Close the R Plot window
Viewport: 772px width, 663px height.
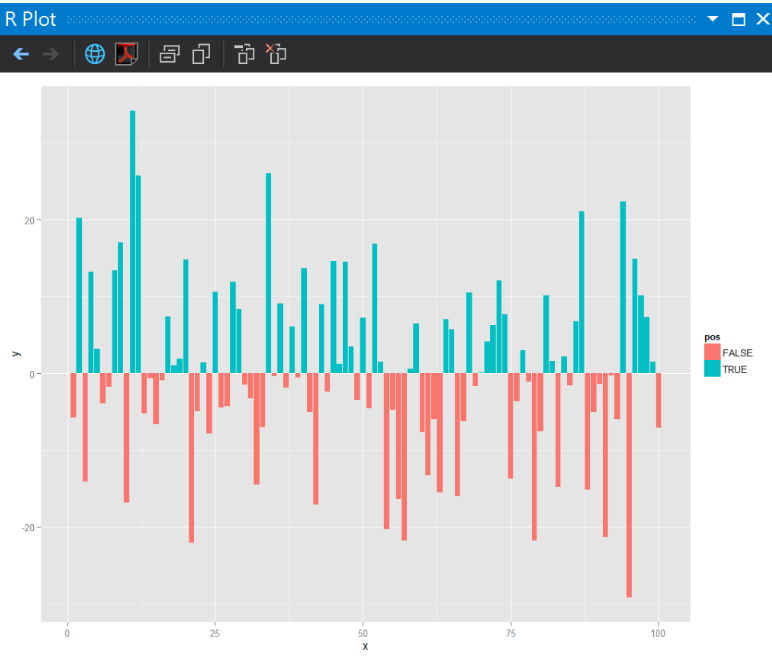coord(763,19)
